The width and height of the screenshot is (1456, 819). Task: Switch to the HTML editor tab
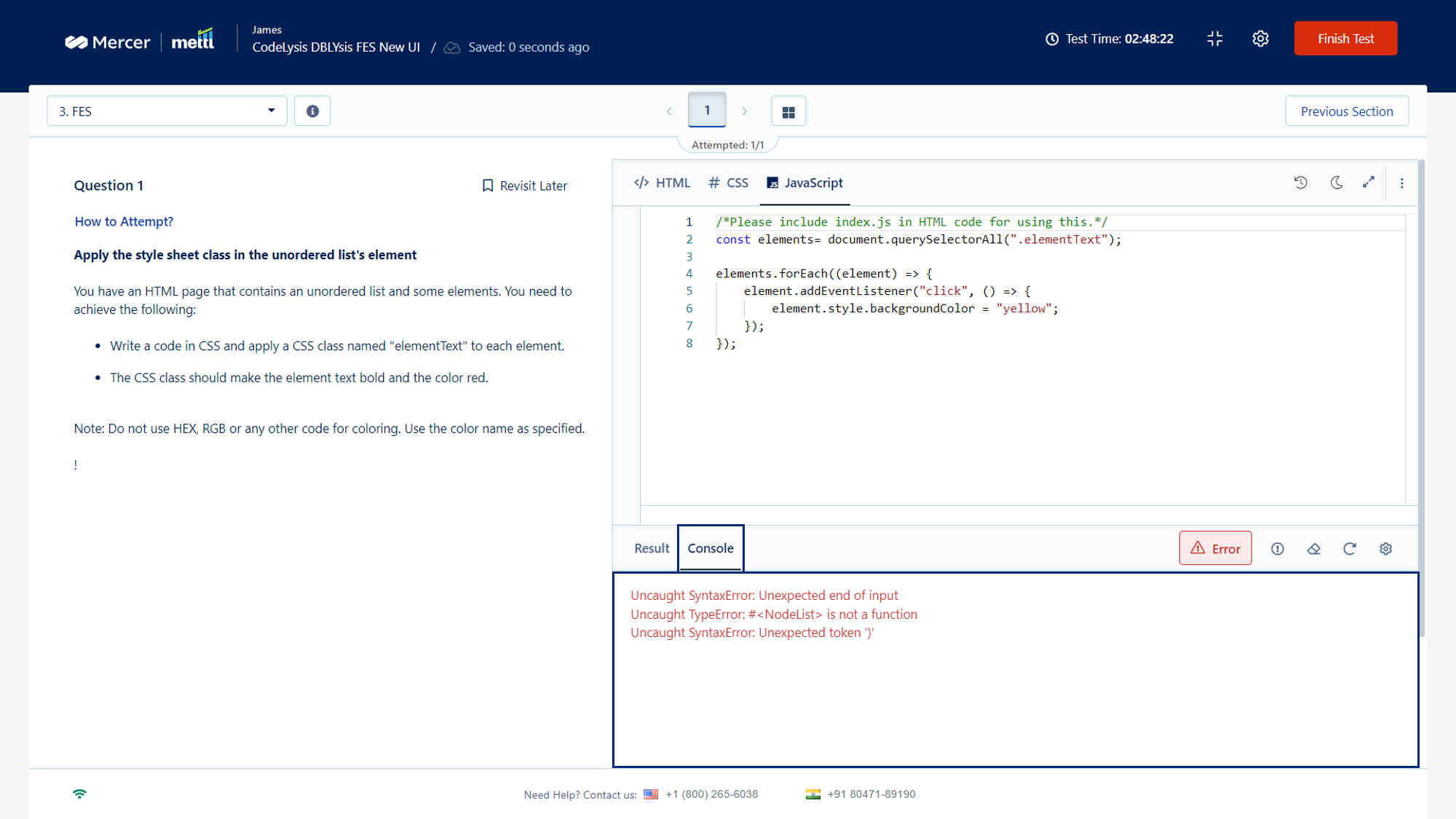662,183
